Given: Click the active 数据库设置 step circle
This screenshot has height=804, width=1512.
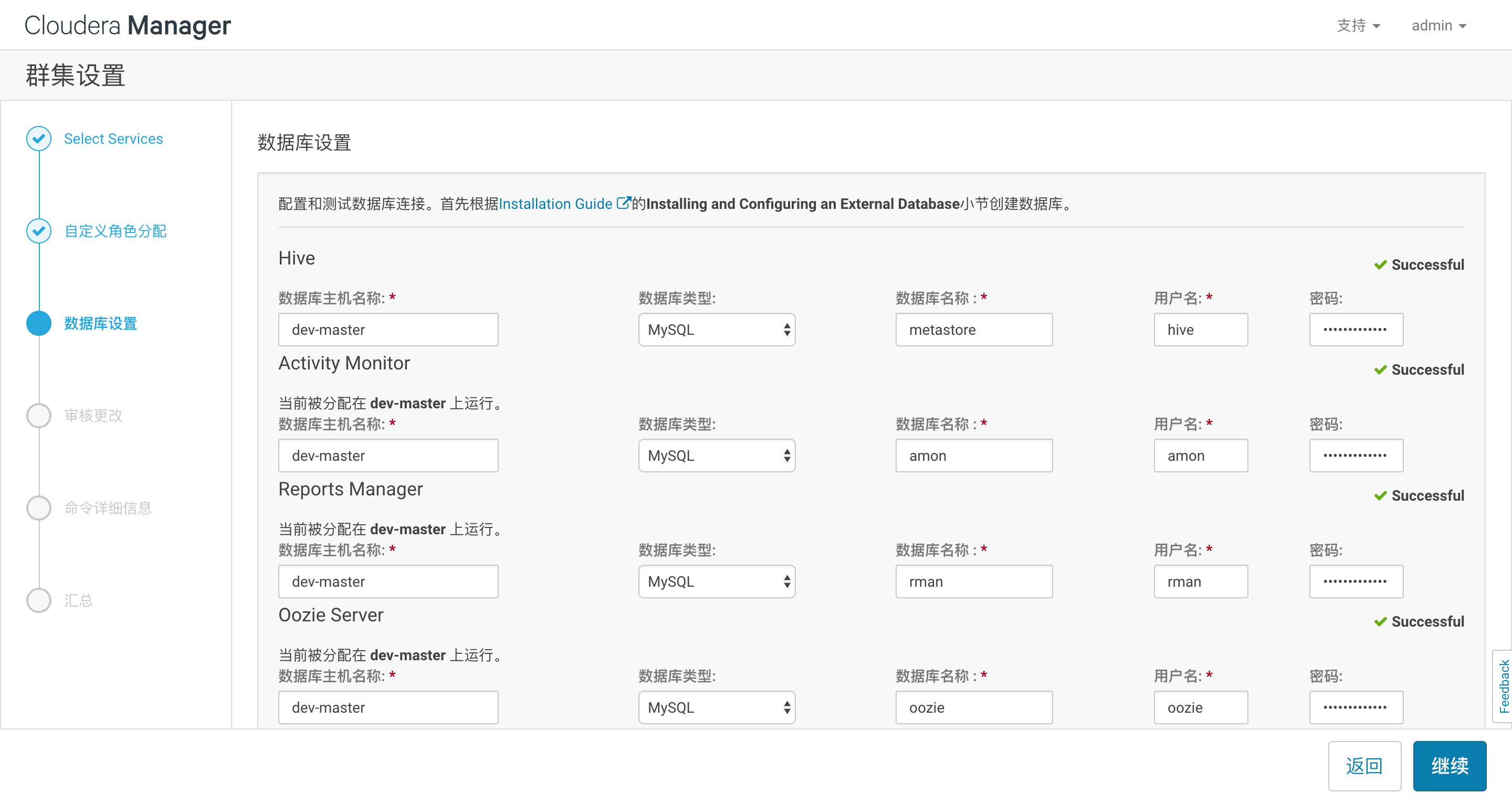Looking at the screenshot, I should click(x=39, y=323).
